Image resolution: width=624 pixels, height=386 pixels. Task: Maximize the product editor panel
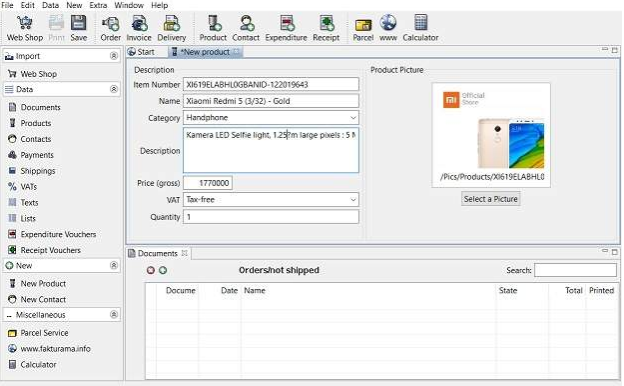(615, 51)
